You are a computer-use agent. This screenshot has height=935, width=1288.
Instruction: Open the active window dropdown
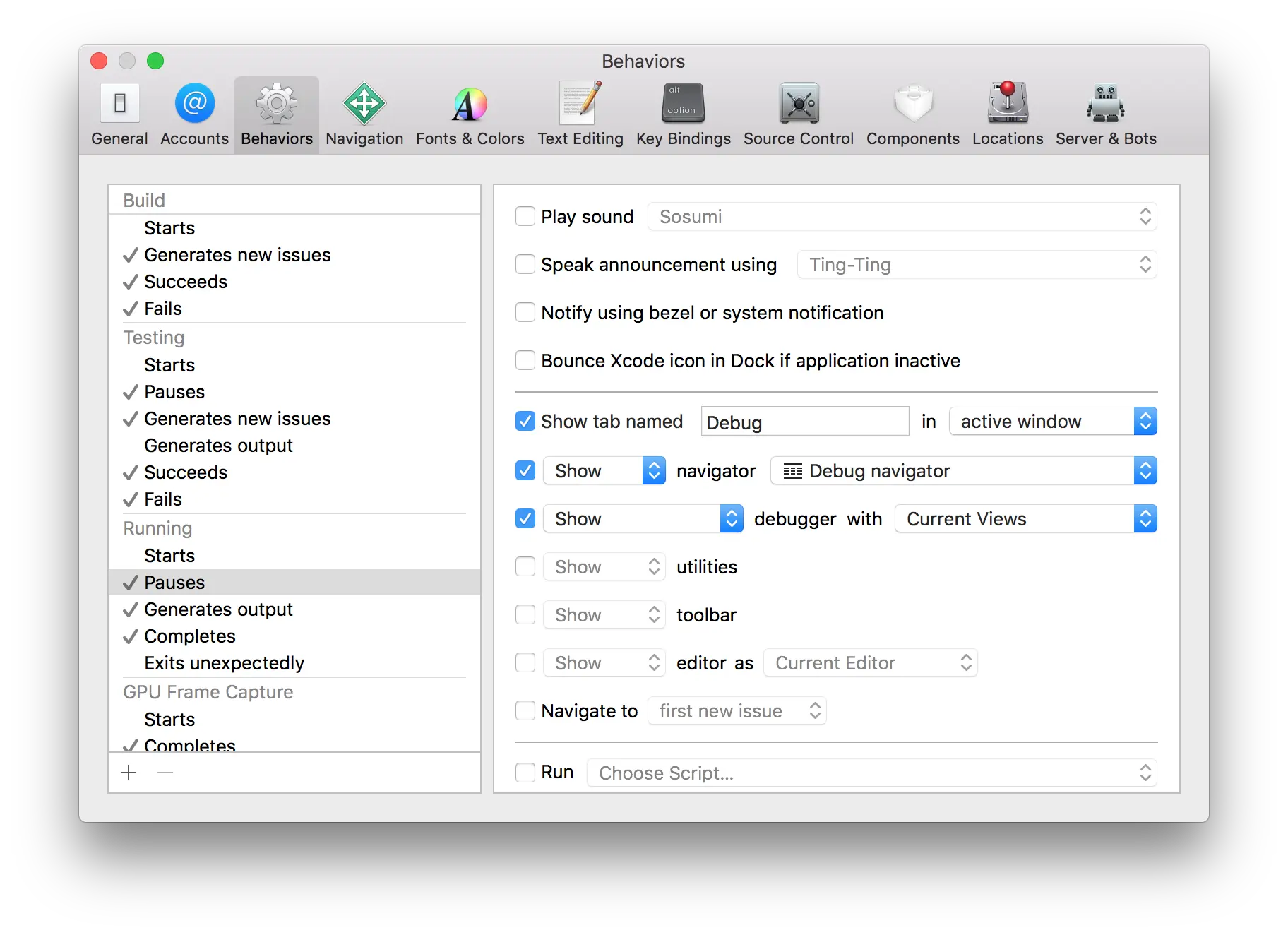click(x=1053, y=422)
